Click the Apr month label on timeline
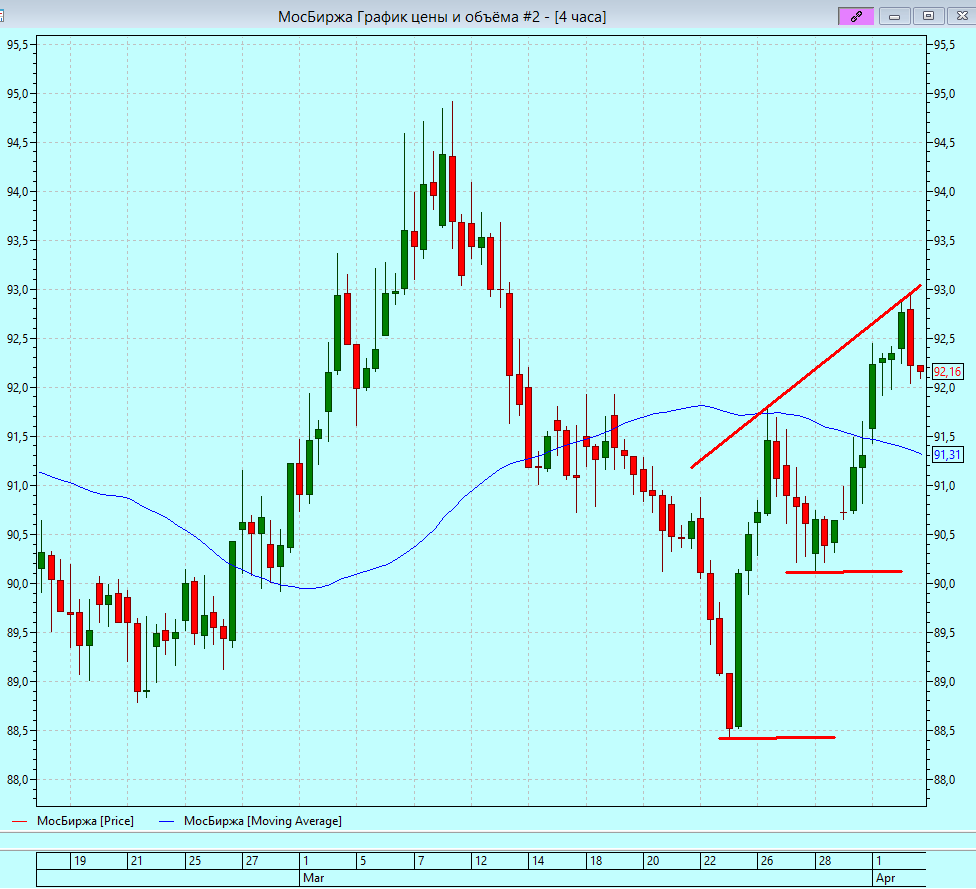The height and width of the screenshot is (889, 976). [x=885, y=878]
